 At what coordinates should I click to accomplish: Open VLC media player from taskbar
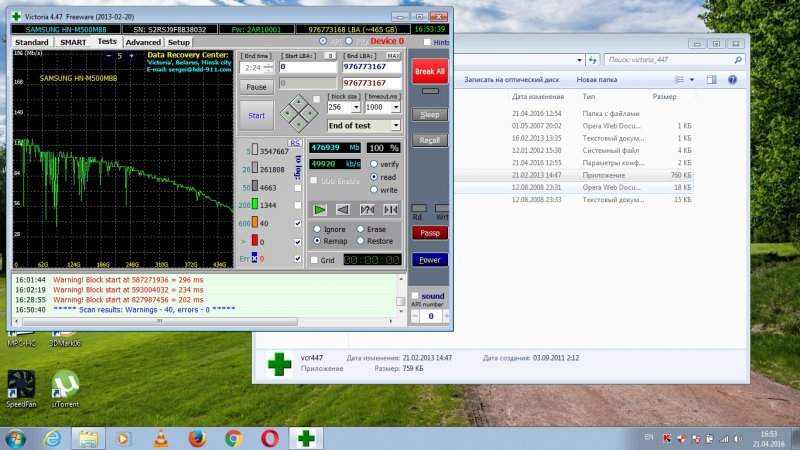coord(160,438)
